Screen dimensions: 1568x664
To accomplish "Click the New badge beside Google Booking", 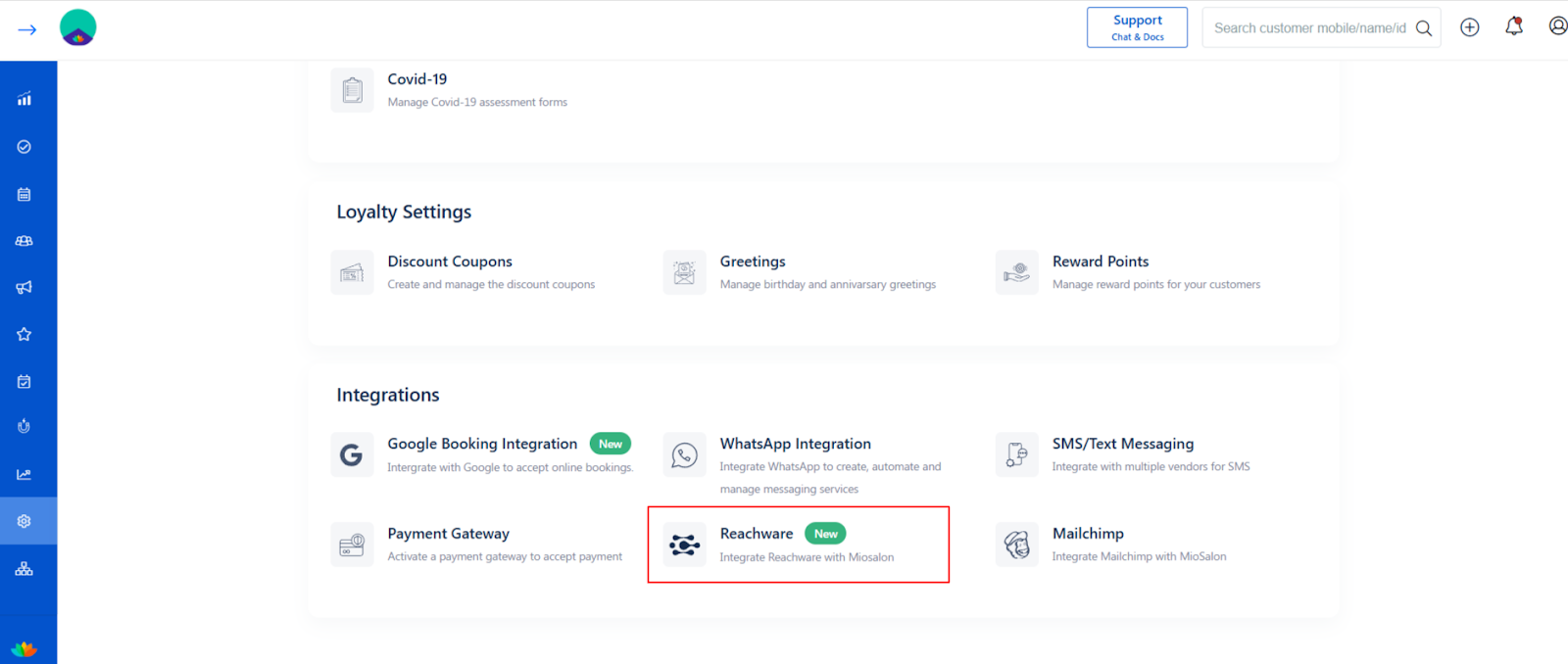I will point(611,444).
